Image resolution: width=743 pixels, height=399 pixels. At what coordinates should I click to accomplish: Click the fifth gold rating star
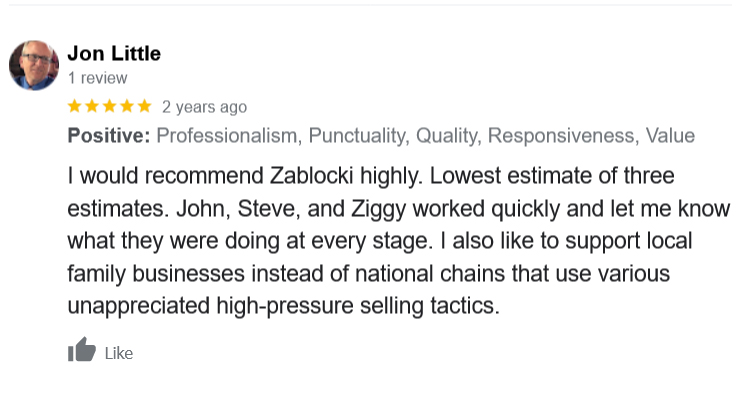pos(145,106)
